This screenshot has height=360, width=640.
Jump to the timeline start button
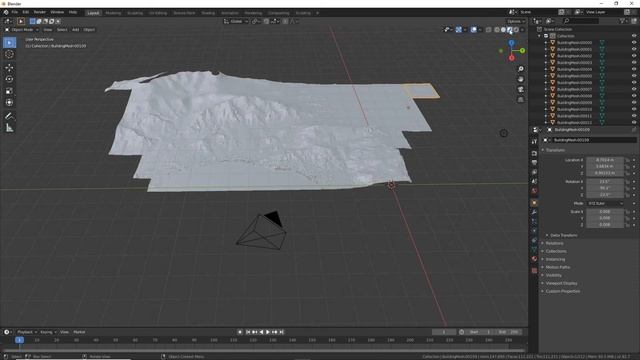point(247,332)
